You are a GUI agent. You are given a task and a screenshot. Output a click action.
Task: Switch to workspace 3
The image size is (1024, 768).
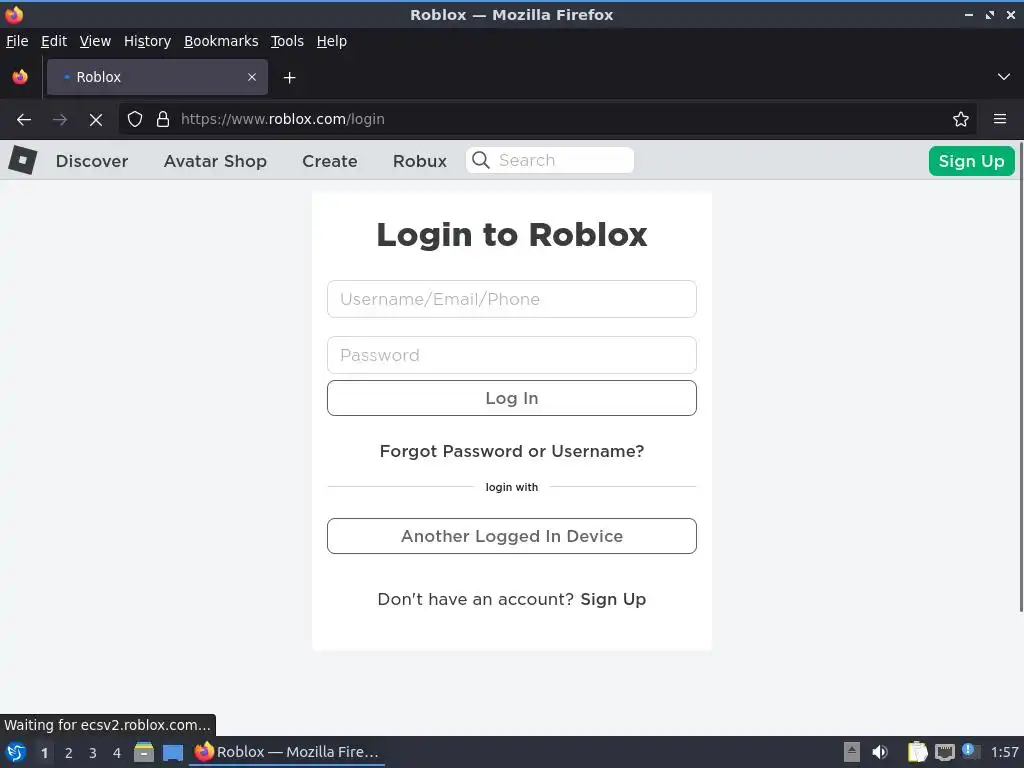[93, 753]
